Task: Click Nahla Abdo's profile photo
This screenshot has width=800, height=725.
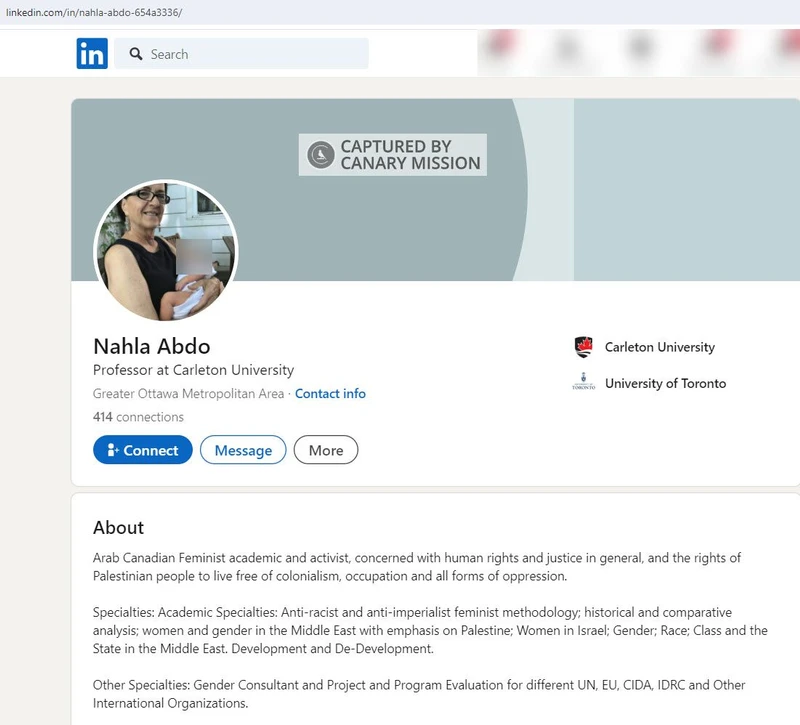Action: (167, 250)
